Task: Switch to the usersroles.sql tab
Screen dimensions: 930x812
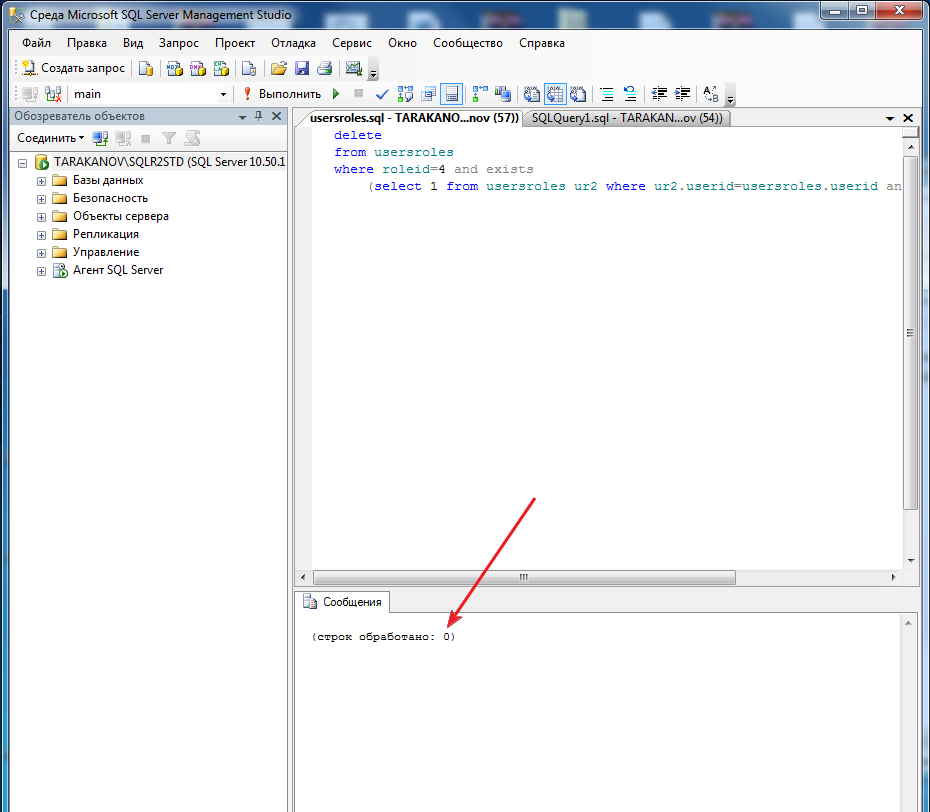Action: pos(413,118)
